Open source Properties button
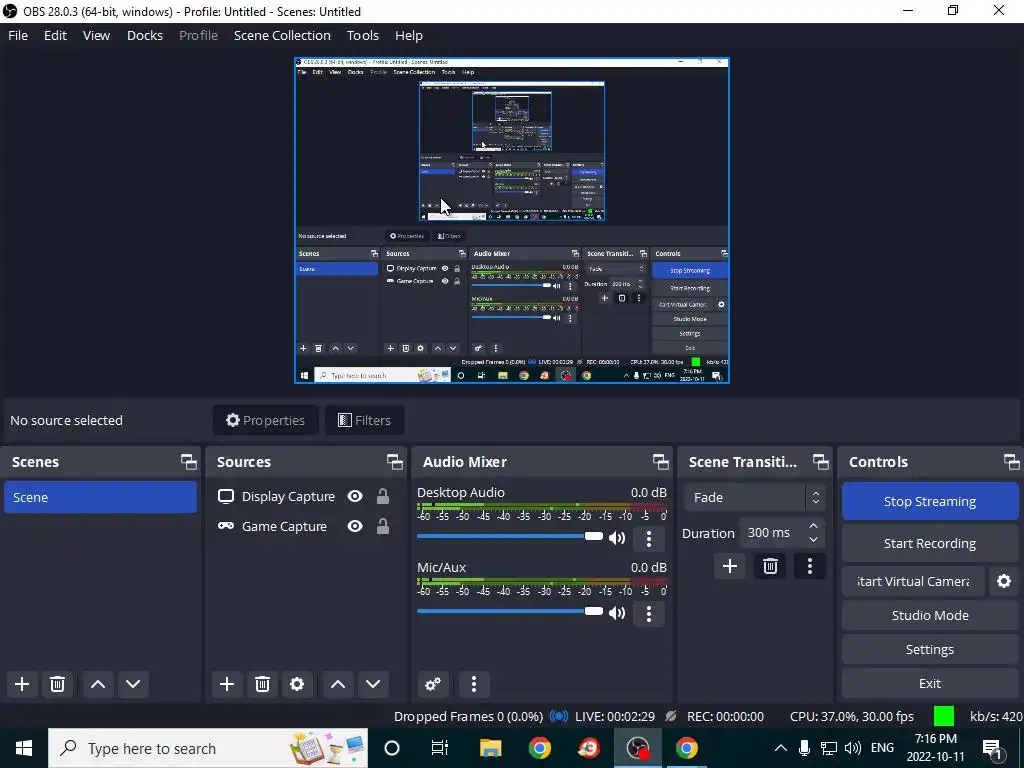Image resolution: width=1024 pixels, height=768 pixels. coord(266,421)
